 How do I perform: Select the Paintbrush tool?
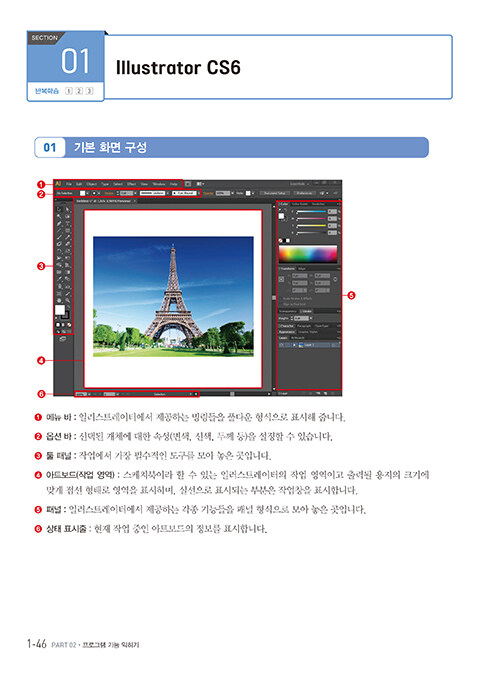(59, 237)
